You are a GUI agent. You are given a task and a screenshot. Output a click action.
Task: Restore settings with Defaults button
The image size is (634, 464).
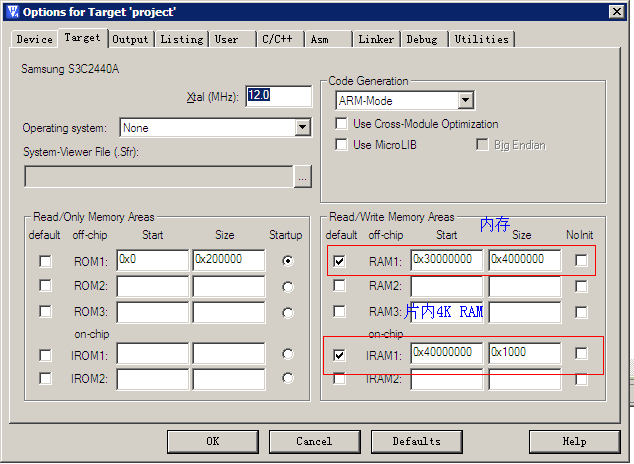coord(416,441)
